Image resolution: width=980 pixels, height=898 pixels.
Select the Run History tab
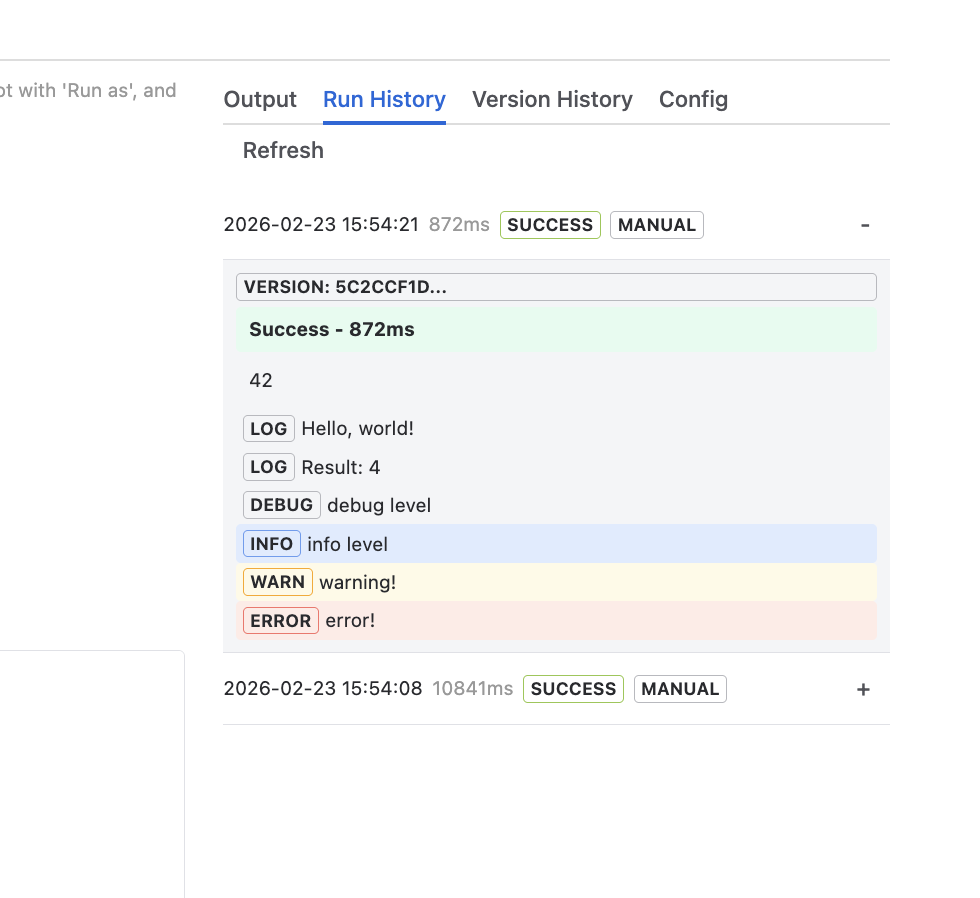[384, 100]
